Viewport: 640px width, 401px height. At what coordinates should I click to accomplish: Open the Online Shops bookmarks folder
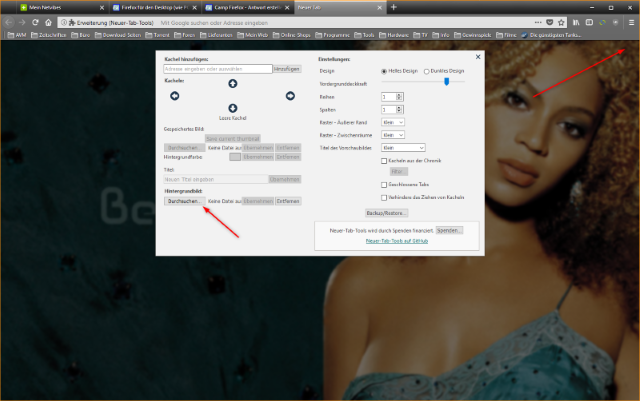[x=292, y=35]
